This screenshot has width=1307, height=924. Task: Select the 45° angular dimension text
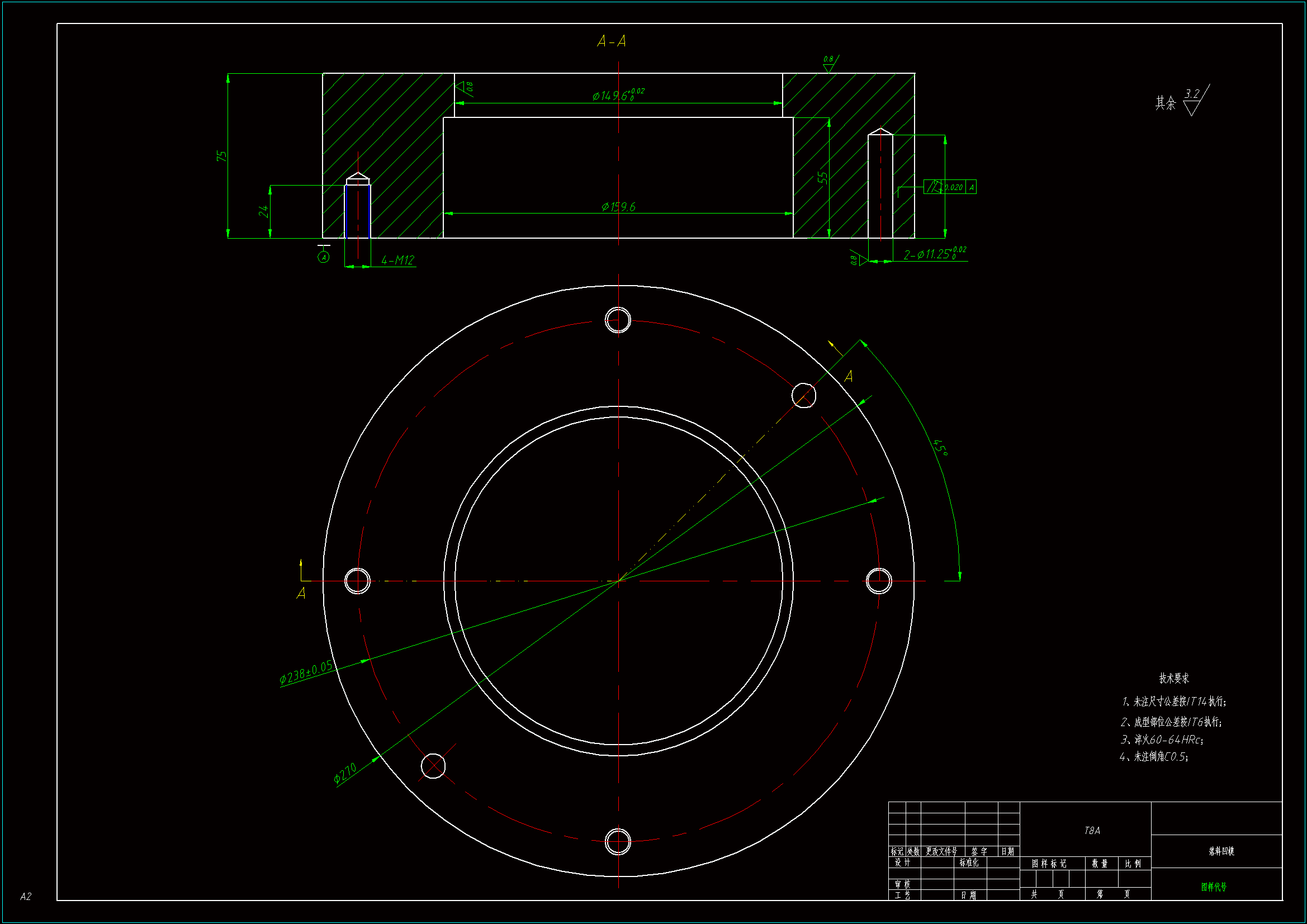pos(941,447)
